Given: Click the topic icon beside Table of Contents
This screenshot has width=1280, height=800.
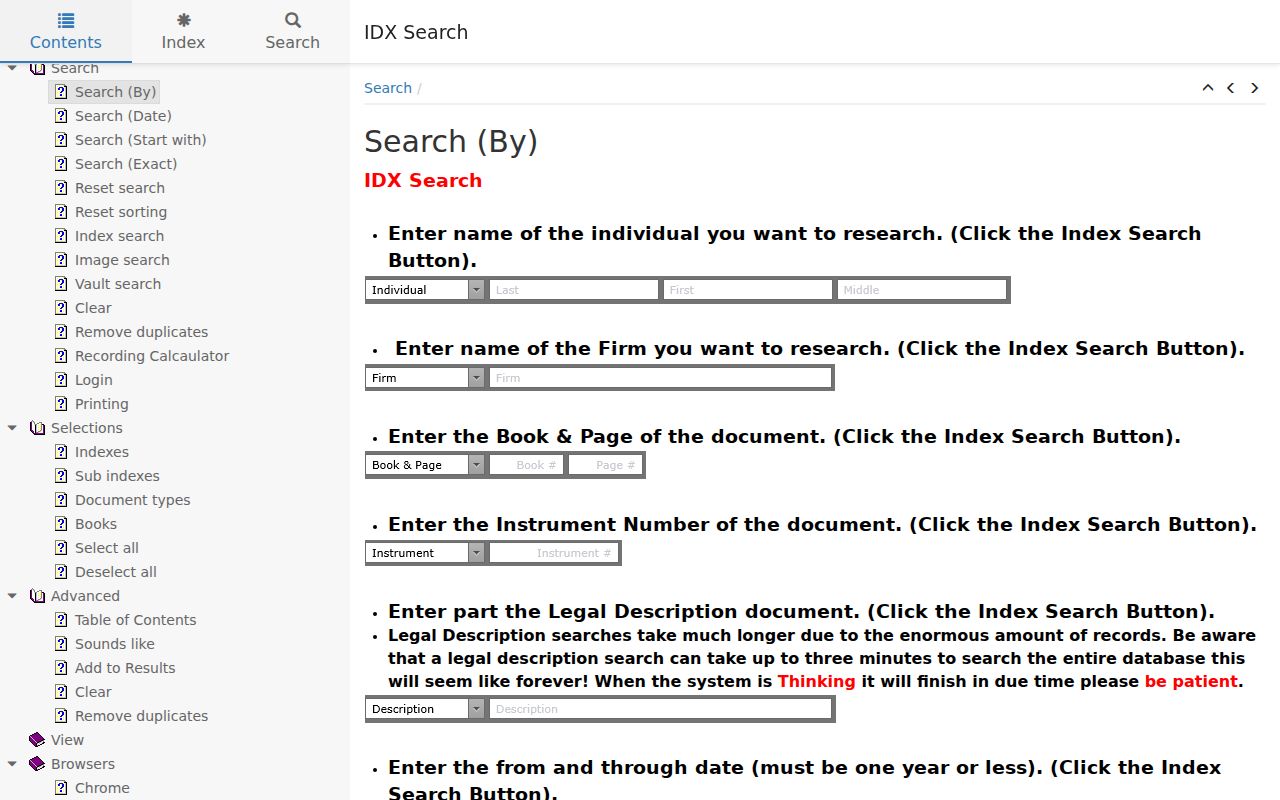Looking at the screenshot, I should 61,620.
